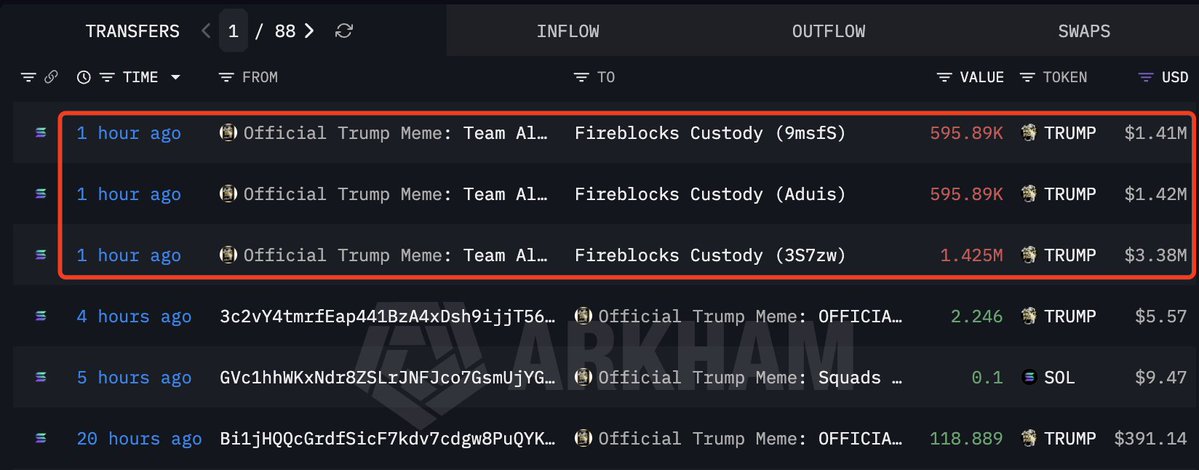Click the SOL token icon

(x=1030, y=378)
